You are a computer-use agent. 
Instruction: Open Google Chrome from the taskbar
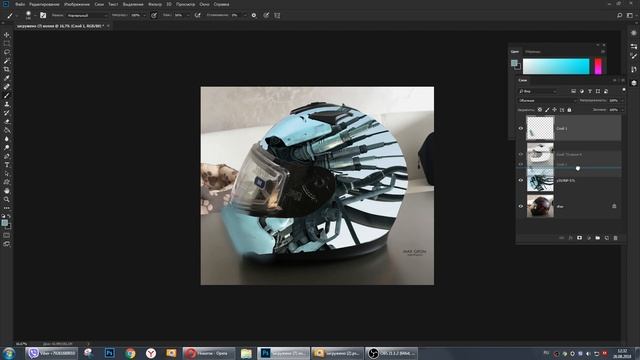point(130,353)
